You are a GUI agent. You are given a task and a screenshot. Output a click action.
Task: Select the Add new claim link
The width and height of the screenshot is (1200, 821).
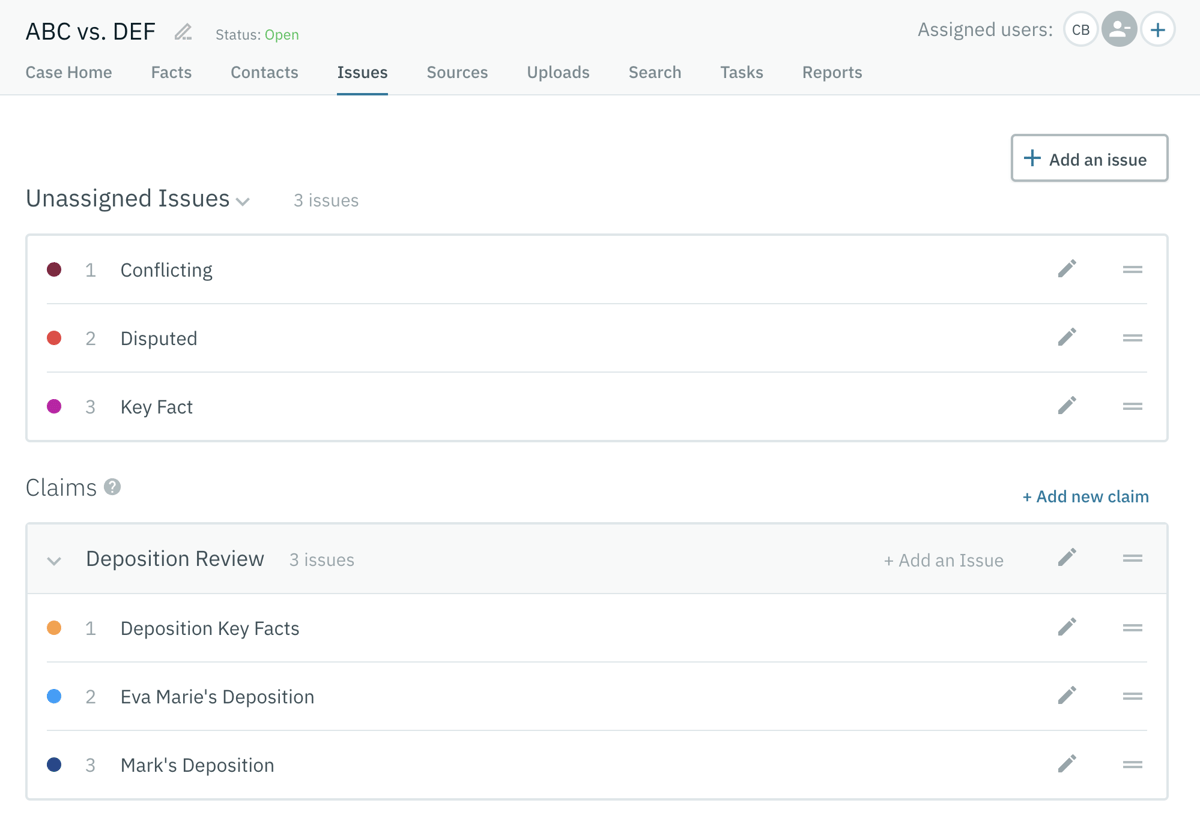1085,496
